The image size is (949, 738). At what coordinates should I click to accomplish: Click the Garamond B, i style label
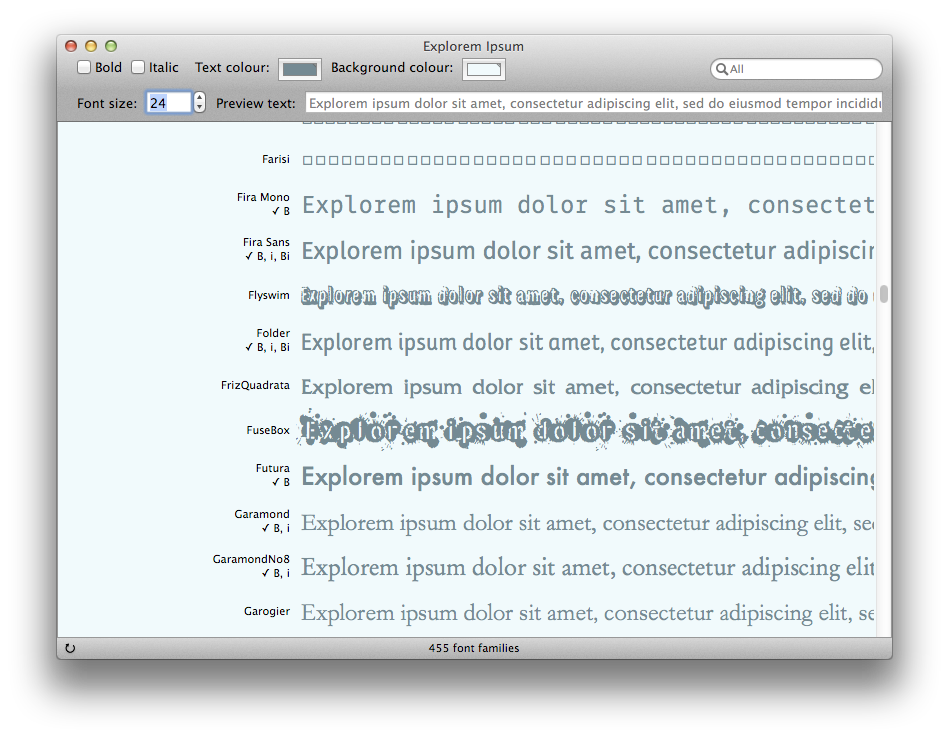coord(275,528)
